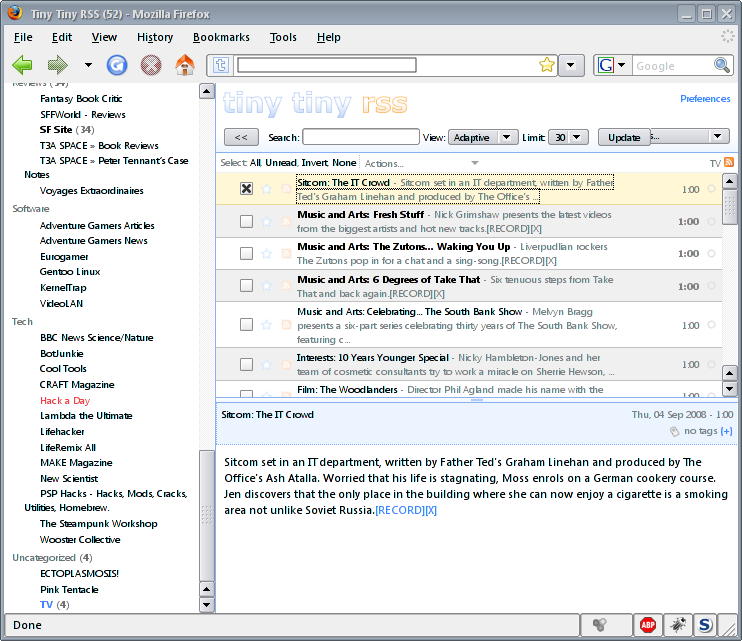Open the View Adaptive dropdown
The width and height of the screenshot is (742, 641).
coord(481,137)
